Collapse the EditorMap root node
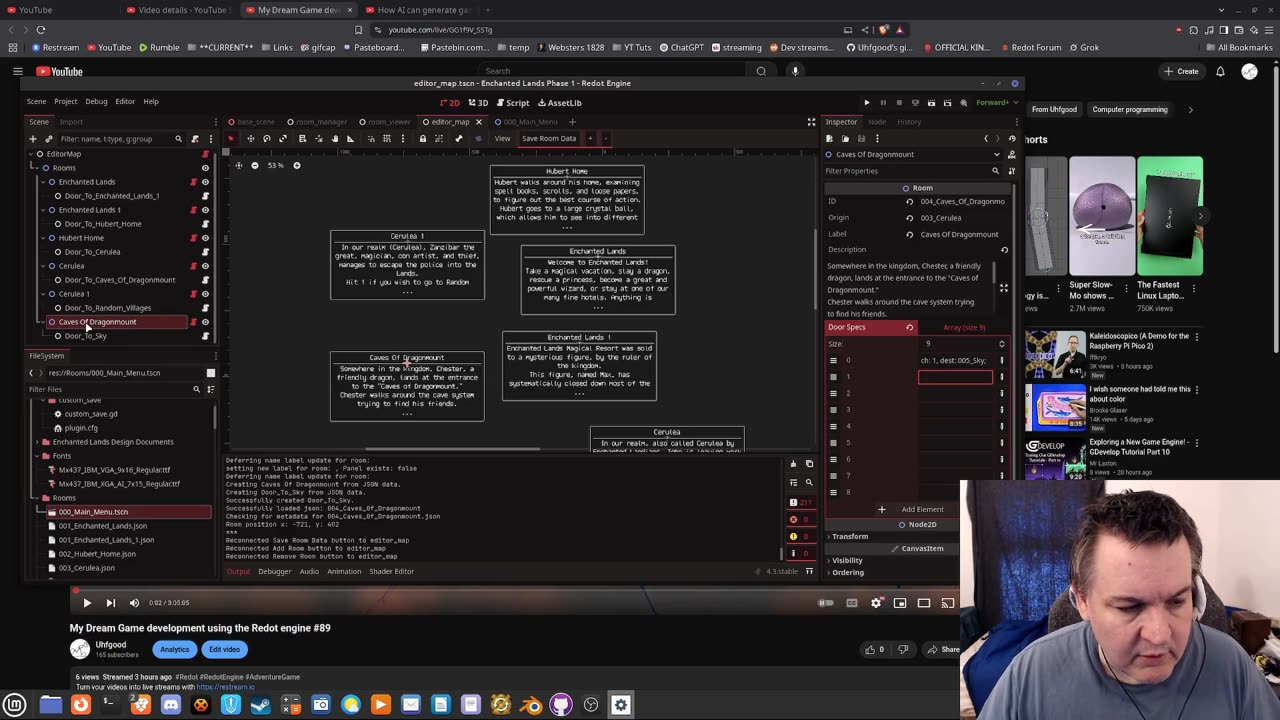This screenshot has height=720, width=1280. click(x=32, y=153)
